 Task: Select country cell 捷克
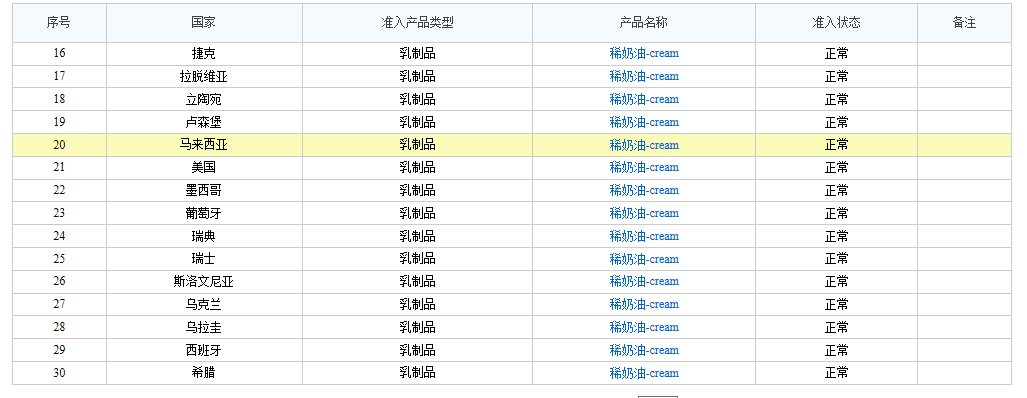tap(204, 54)
